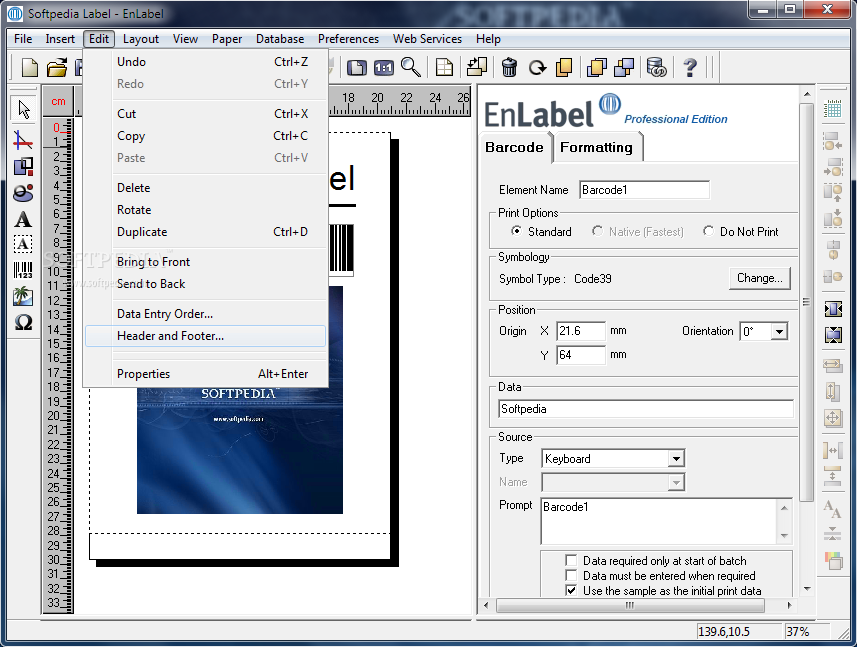
Task: Click the Origin Y value field
Action: (581, 355)
